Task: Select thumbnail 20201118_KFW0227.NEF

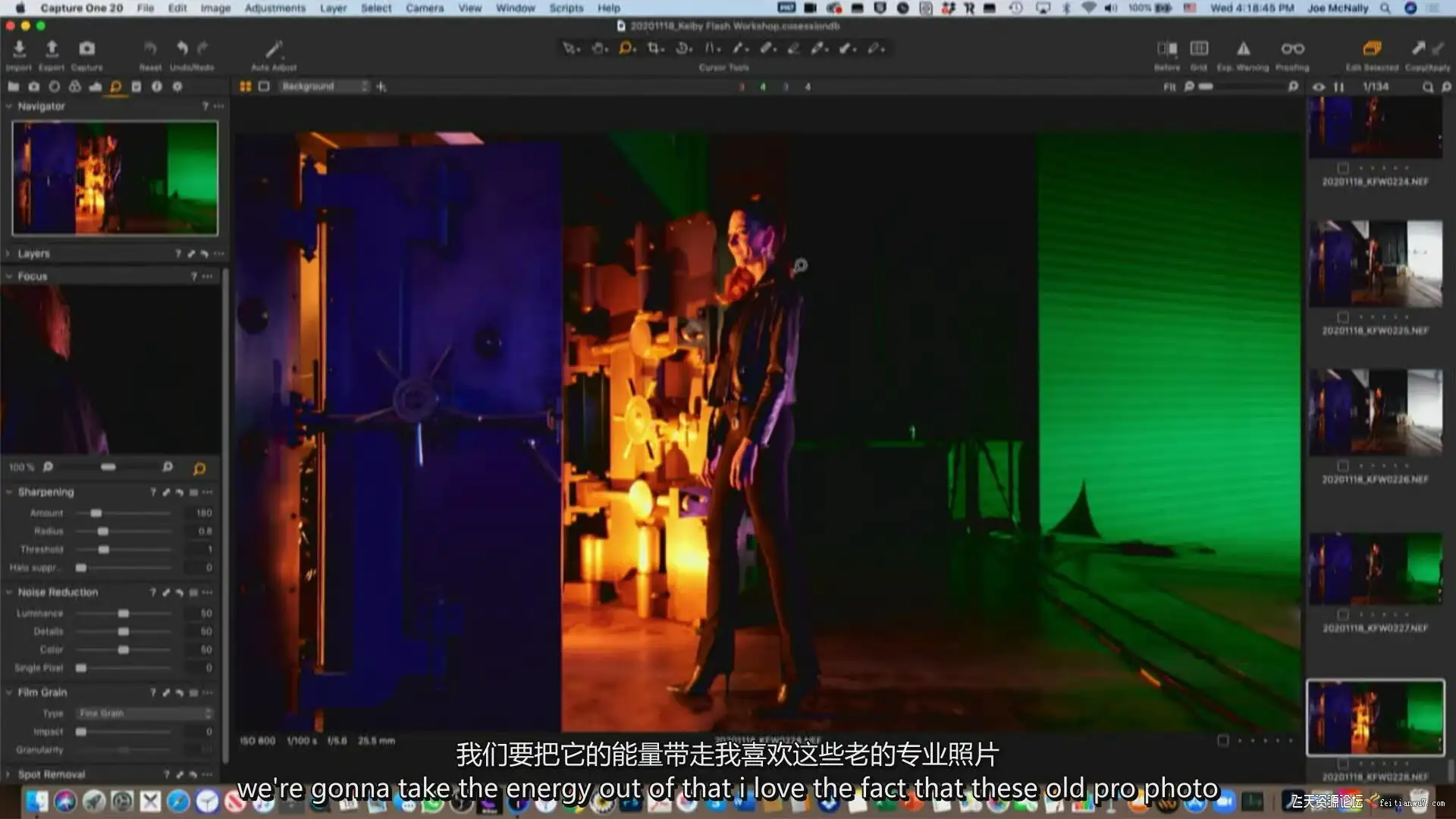Action: 1375,569
